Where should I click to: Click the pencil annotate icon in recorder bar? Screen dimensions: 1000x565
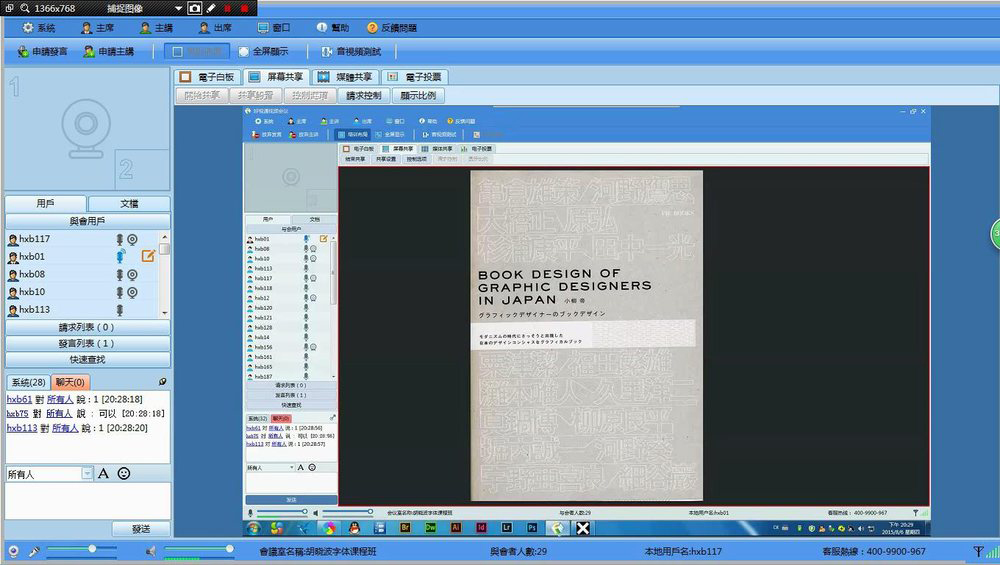[x=211, y=8]
